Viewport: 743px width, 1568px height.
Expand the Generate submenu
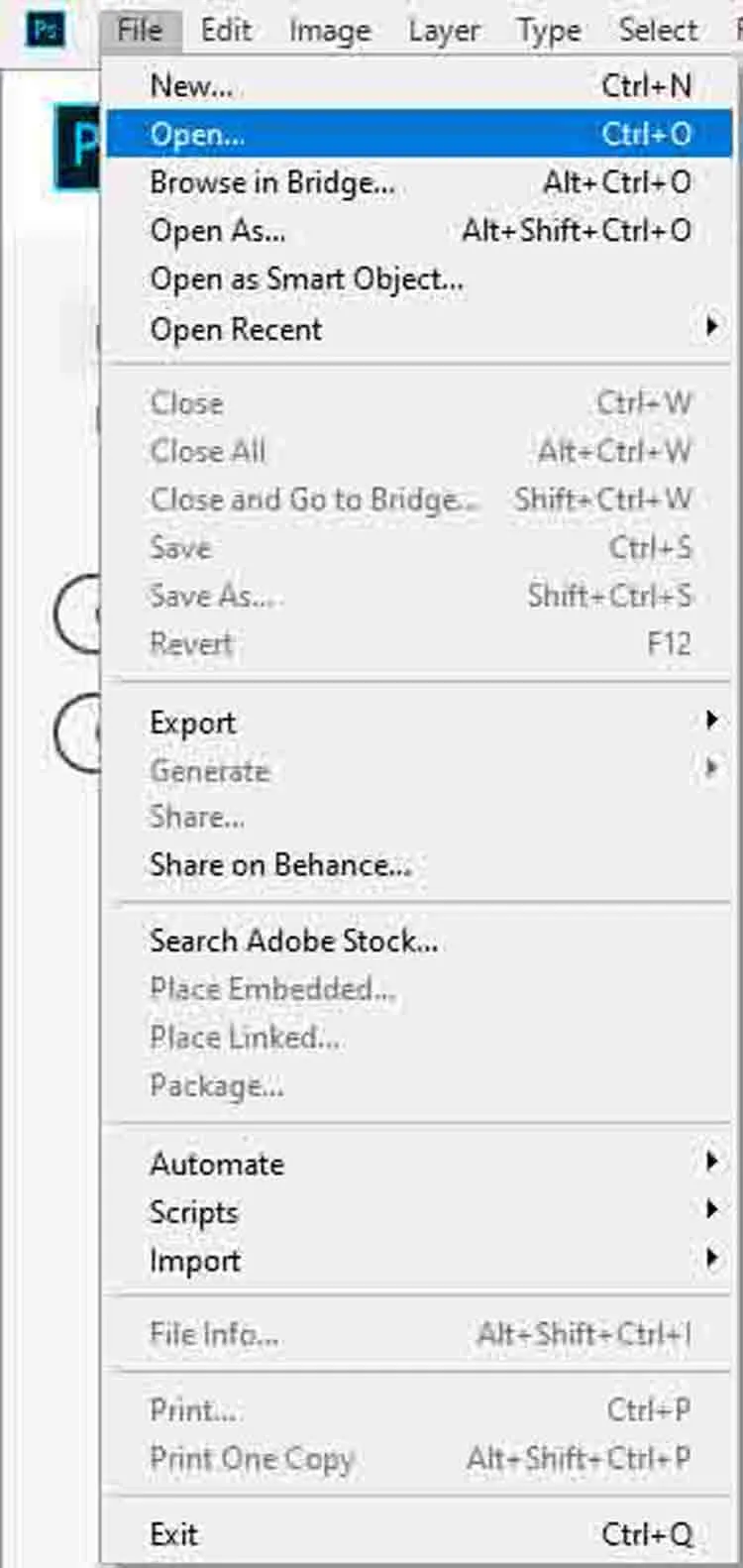pyautogui.click(x=209, y=770)
